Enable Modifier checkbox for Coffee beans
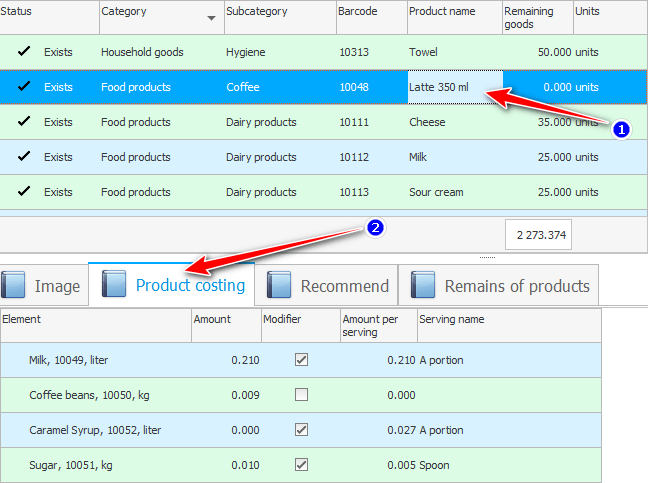The image size is (648, 483). [x=301, y=395]
